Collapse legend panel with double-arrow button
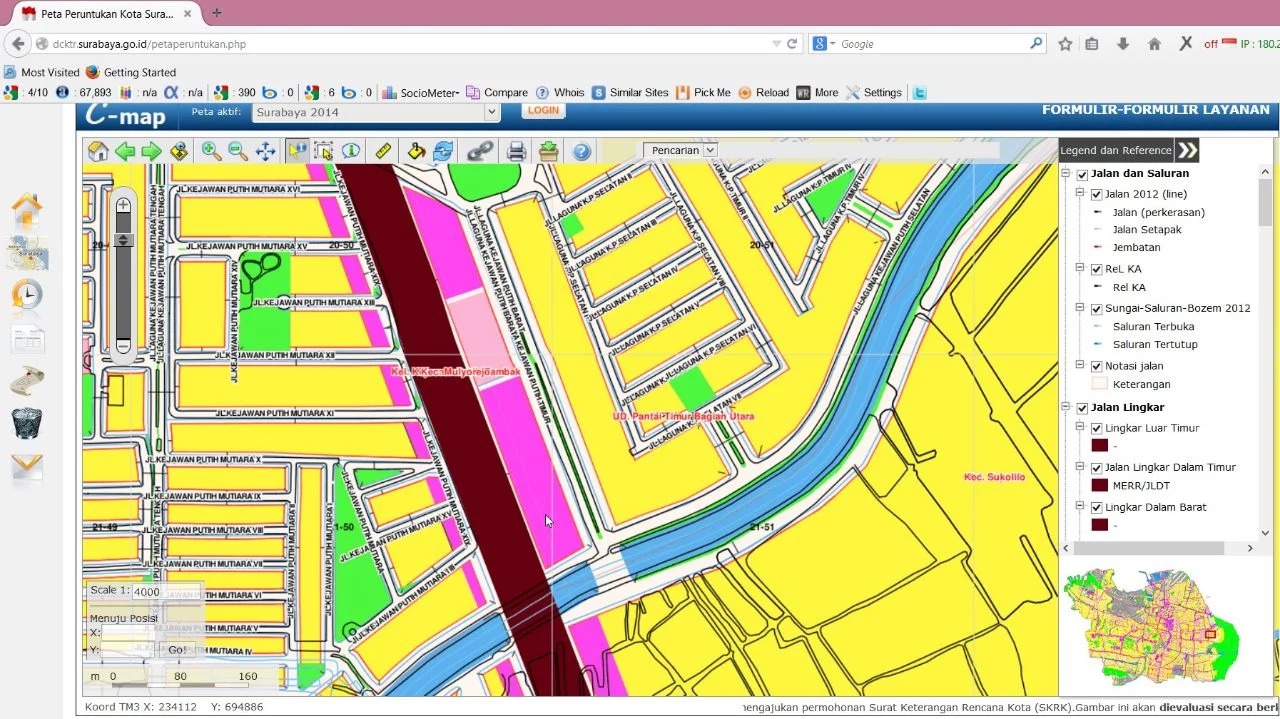Screen dimensions: 1280x719 (1187, 150)
